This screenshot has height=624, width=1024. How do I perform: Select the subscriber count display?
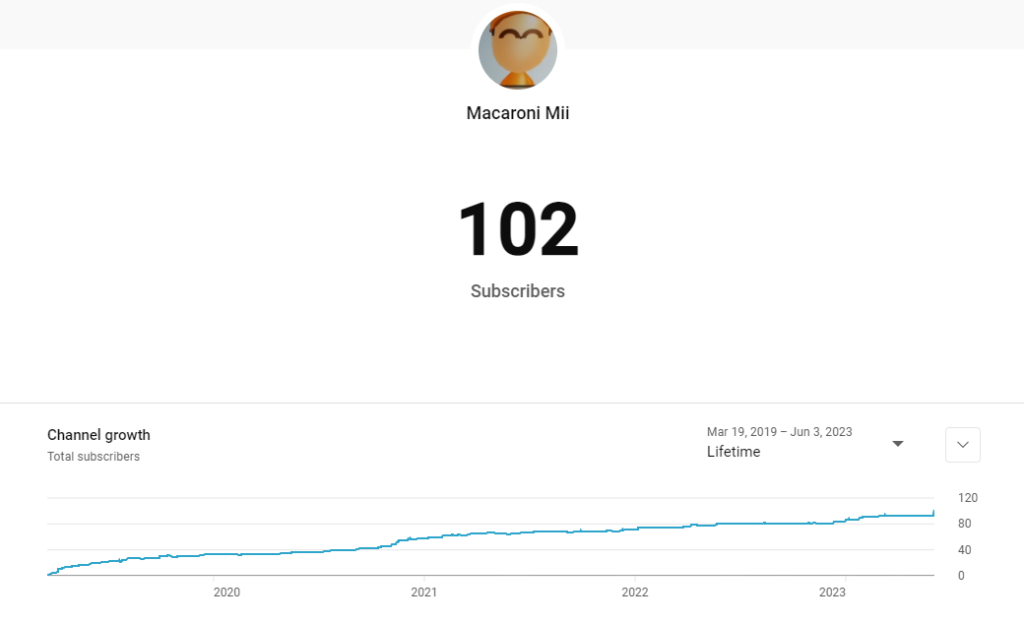pyautogui.click(x=517, y=228)
